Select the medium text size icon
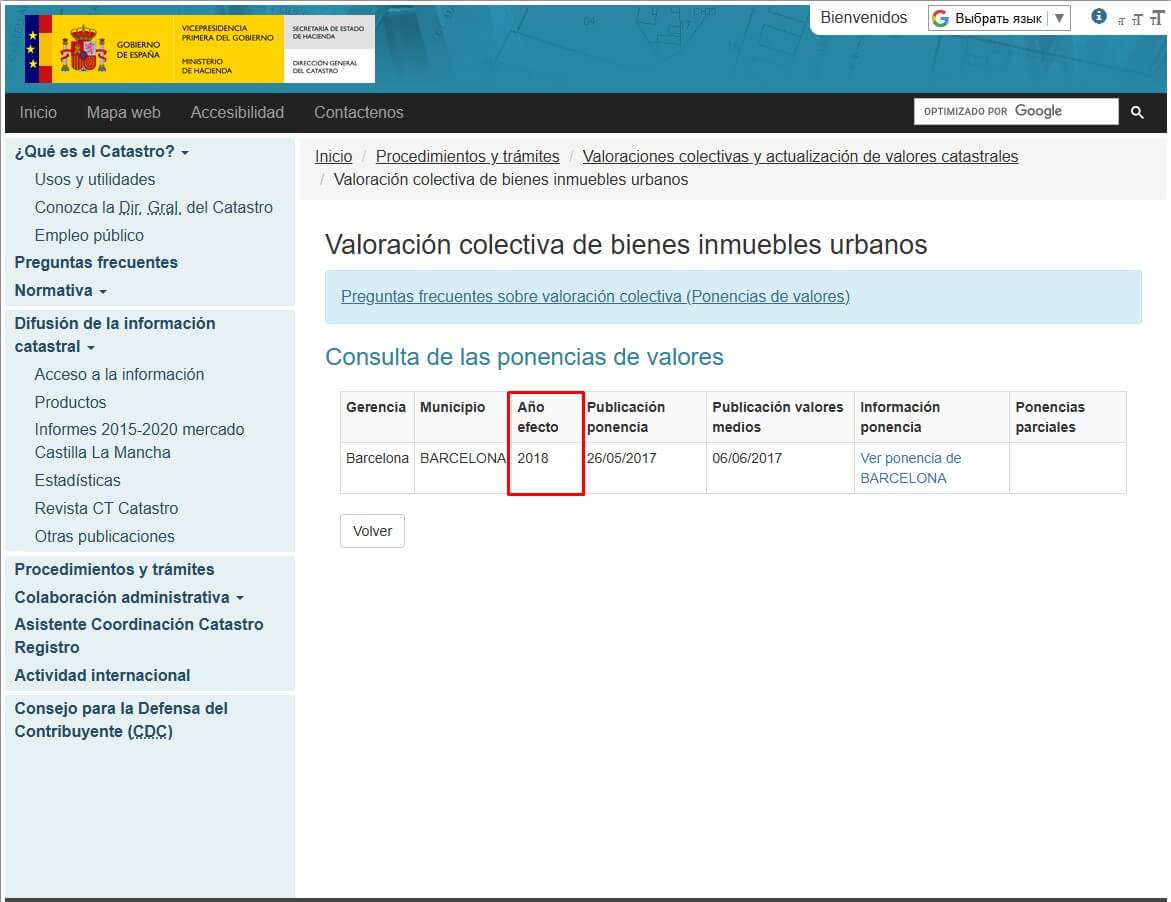The width and height of the screenshot is (1171, 902). 1137,19
